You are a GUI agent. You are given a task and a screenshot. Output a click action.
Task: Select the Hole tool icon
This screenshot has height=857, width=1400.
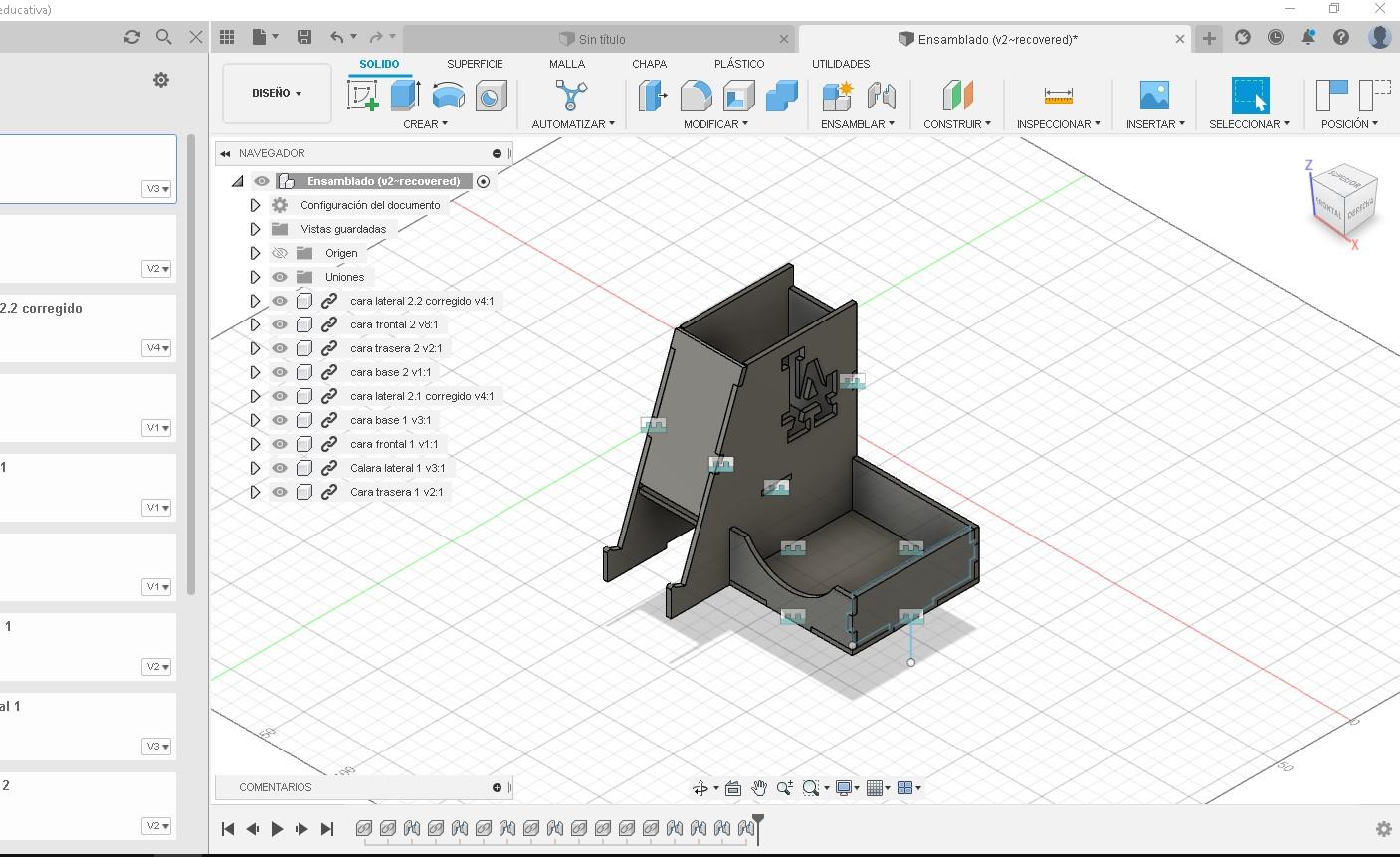pyautogui.click(x=491, y=96)
